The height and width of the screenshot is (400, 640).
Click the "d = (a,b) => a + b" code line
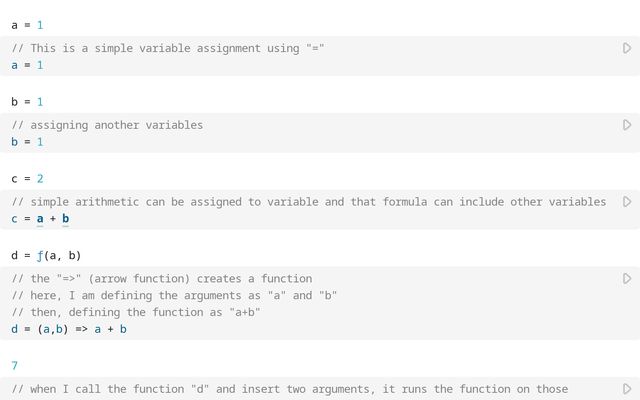69,329
